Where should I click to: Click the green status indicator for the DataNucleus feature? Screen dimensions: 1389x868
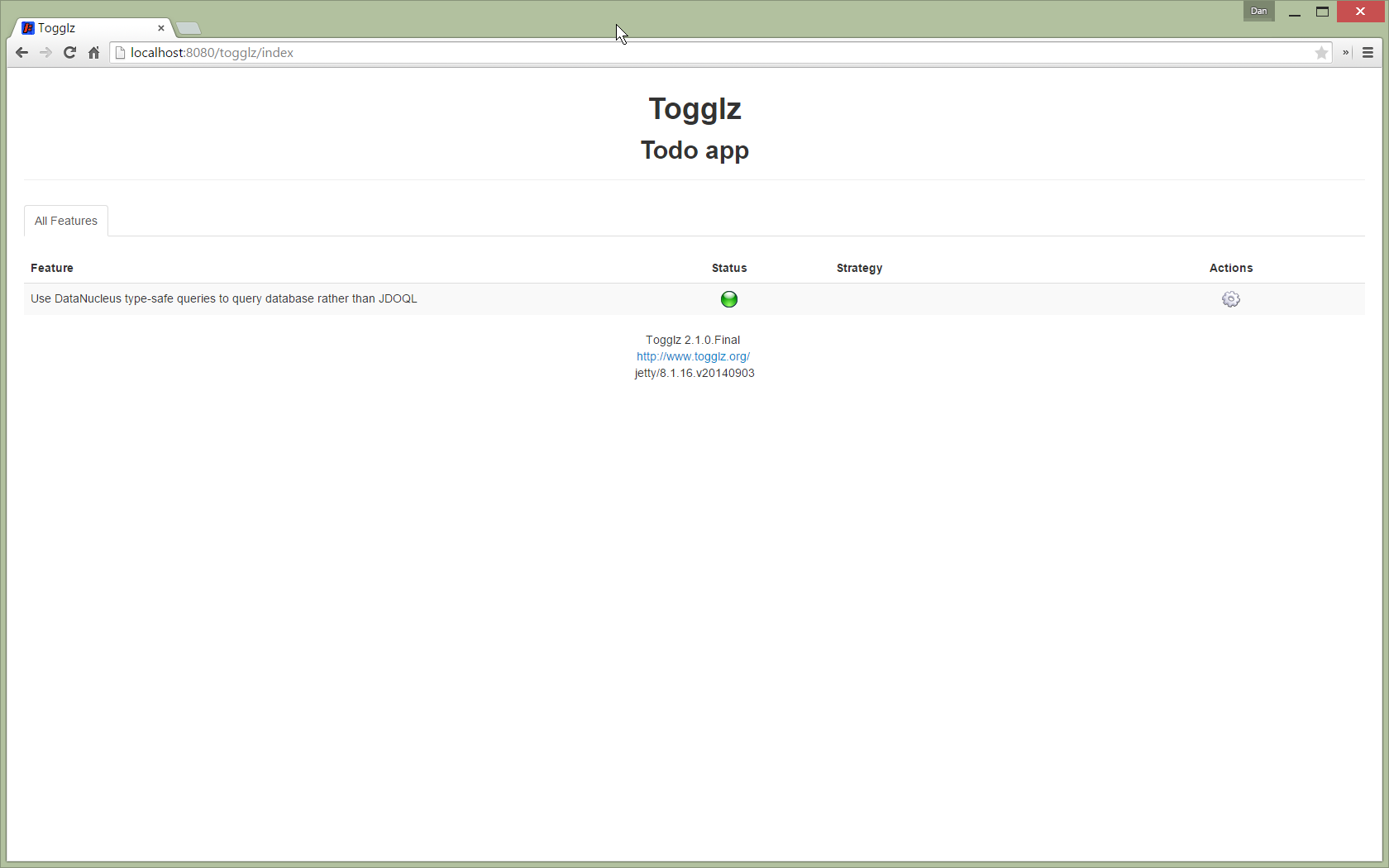pyautogui.click(x=729, y=299)
